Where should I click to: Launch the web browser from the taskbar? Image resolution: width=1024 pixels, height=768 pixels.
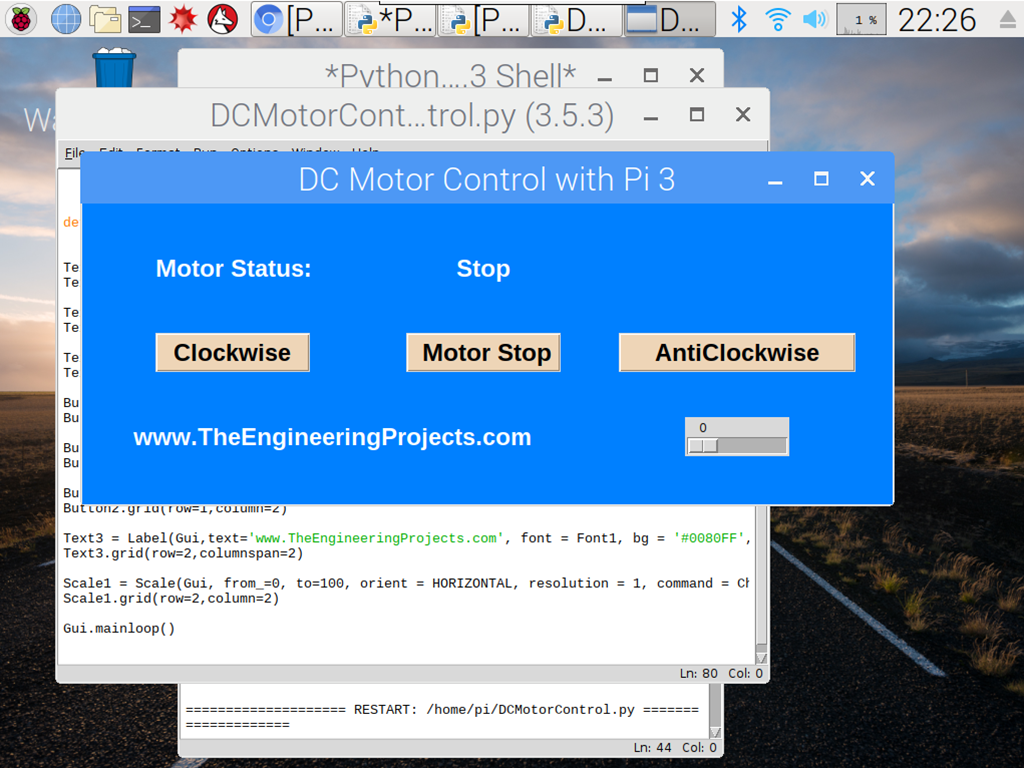[64, 18]
